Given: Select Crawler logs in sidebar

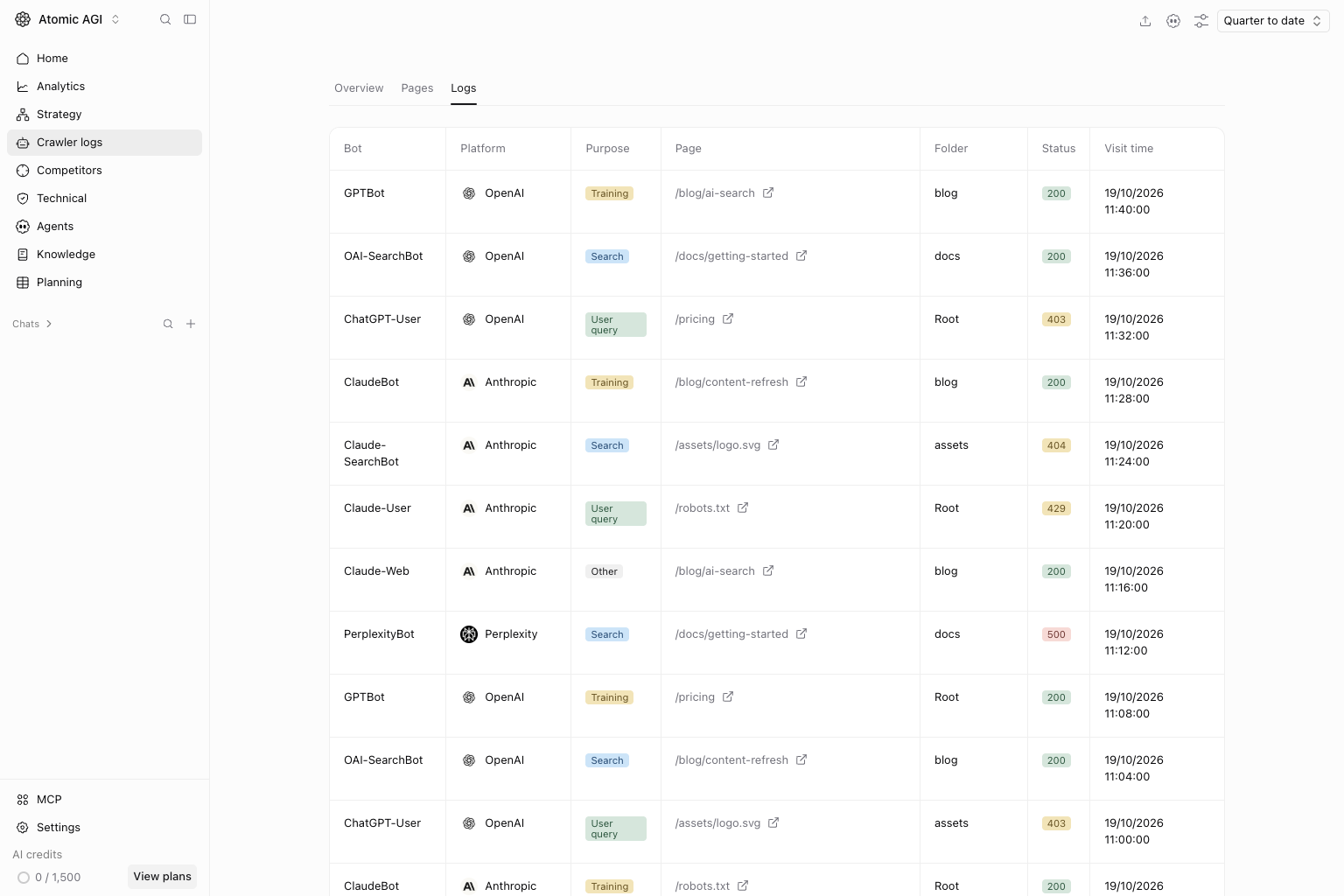Looking at the screenshot, I should [104, 143].
